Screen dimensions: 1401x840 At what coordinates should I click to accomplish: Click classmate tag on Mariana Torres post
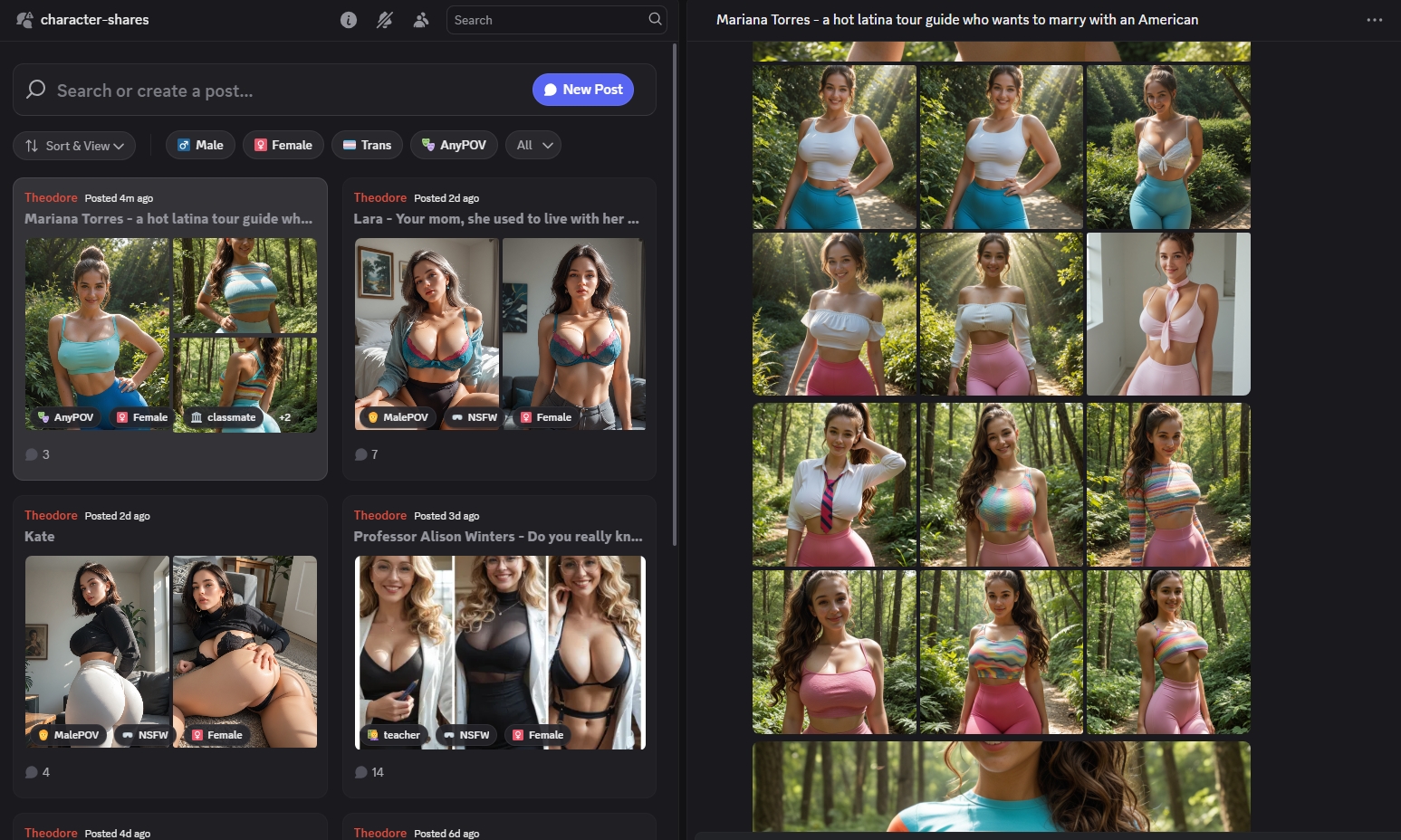[223, 417]
